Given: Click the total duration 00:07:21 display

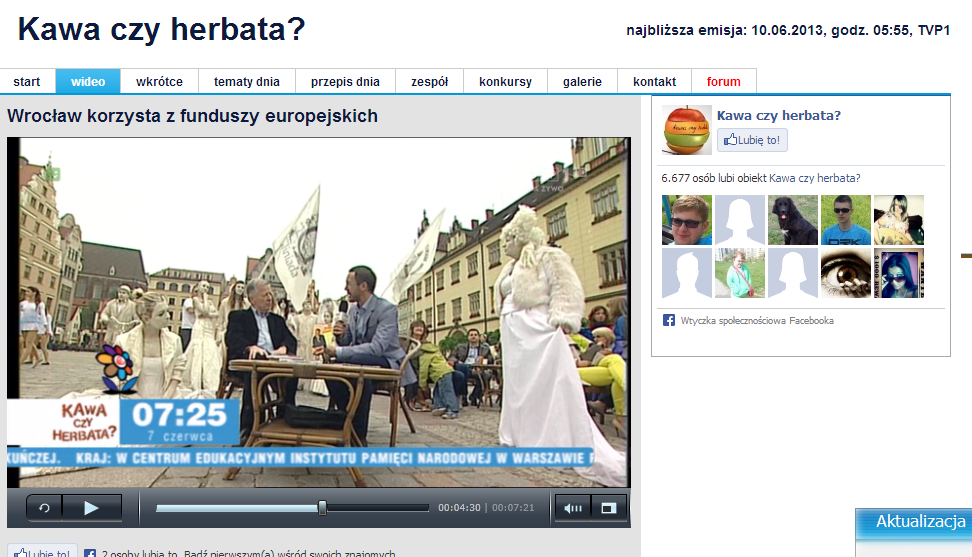Looking at the screenshot, I should click(513, 507).
